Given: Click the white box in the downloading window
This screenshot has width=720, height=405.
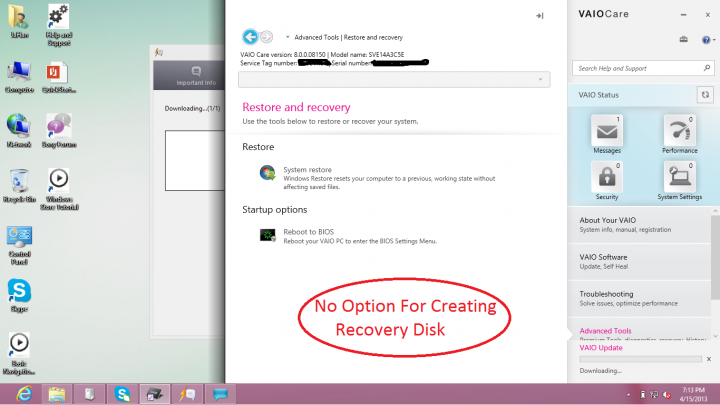Looking at the screenshot, I should pos(195,160).
